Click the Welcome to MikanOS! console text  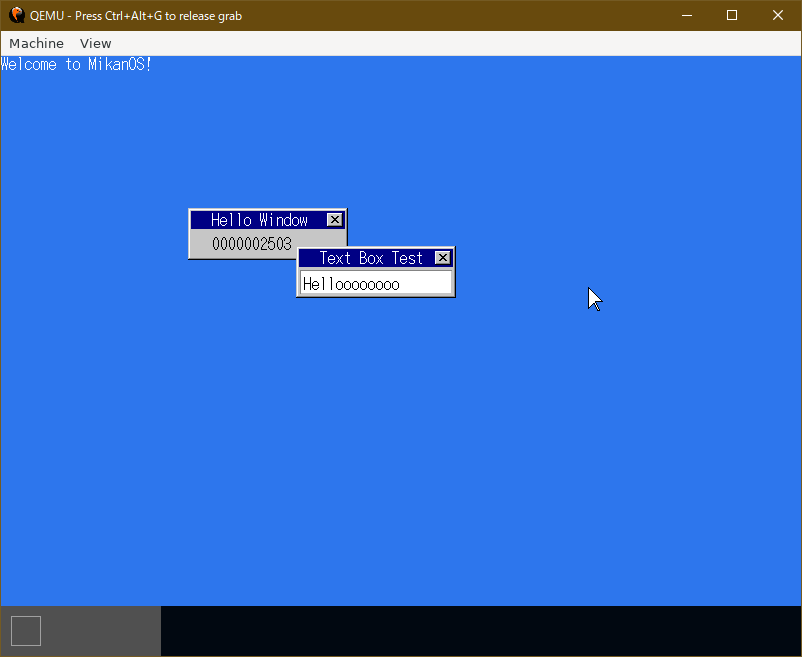[76, 64]
